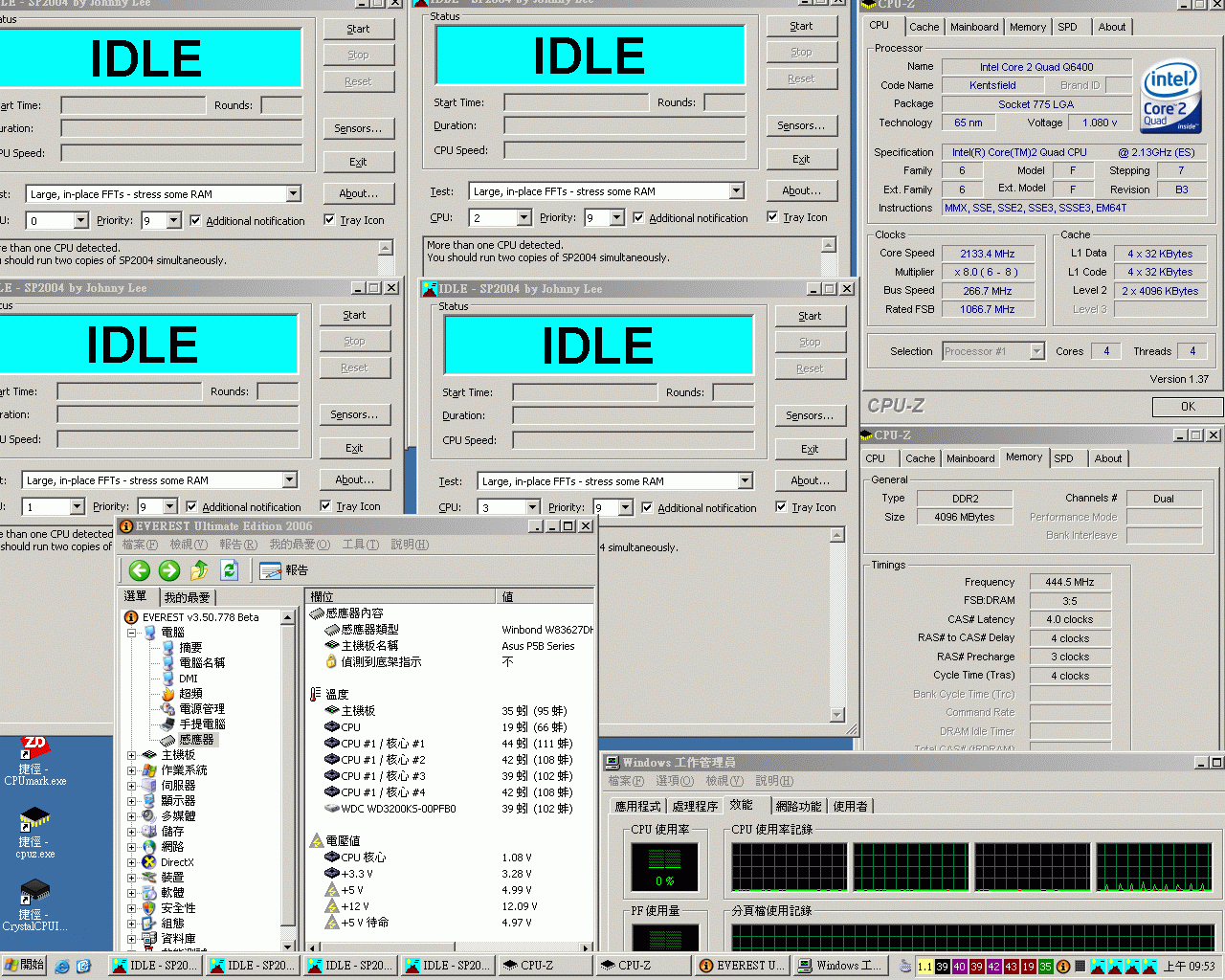Open Task Manager 網路功能 networking tab

pos(798,807)
